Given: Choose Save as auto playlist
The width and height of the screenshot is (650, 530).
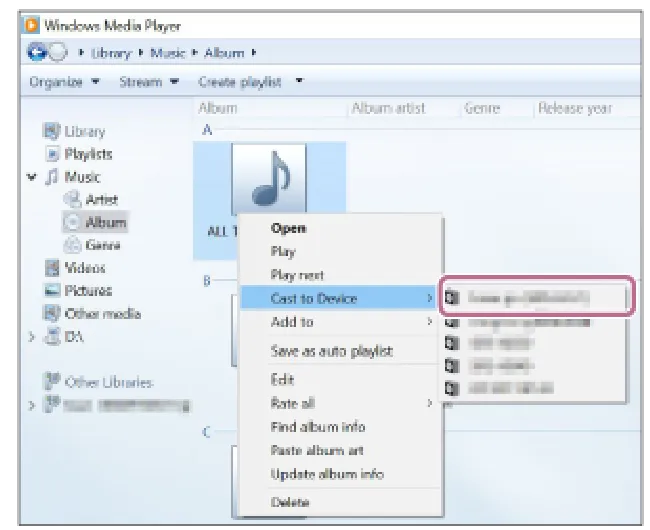Looking at the screenshot, I should [x=338, y=351].
